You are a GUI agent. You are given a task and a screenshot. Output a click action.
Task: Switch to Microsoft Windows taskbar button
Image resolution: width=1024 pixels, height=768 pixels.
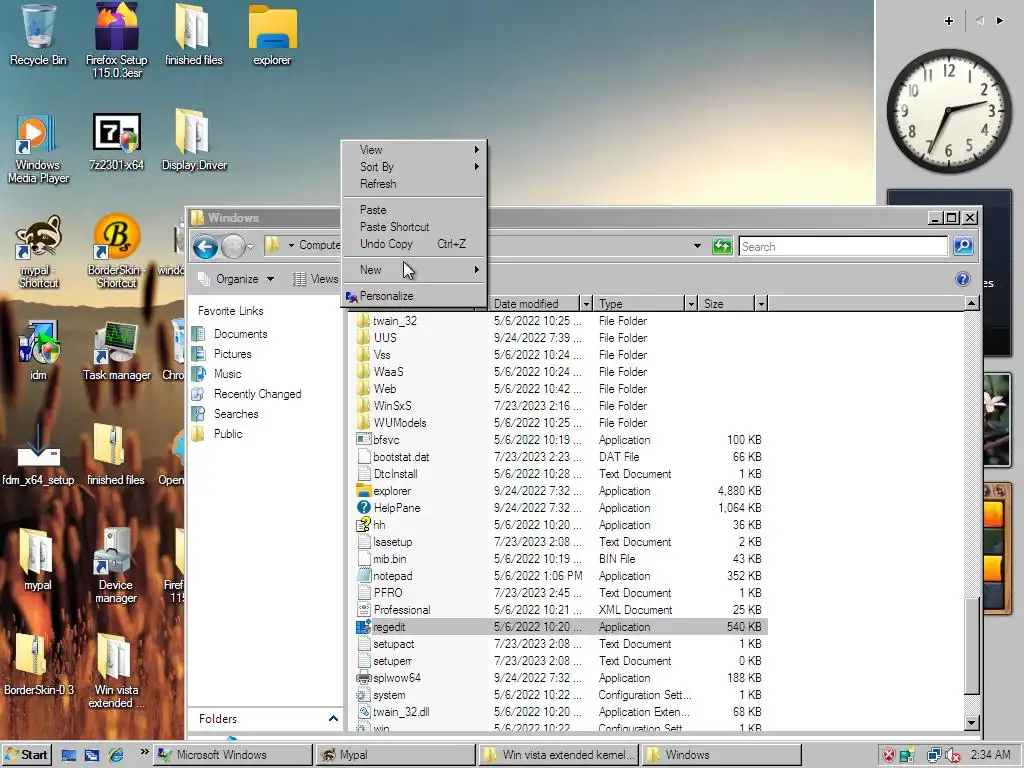click(x=233, y=755)
